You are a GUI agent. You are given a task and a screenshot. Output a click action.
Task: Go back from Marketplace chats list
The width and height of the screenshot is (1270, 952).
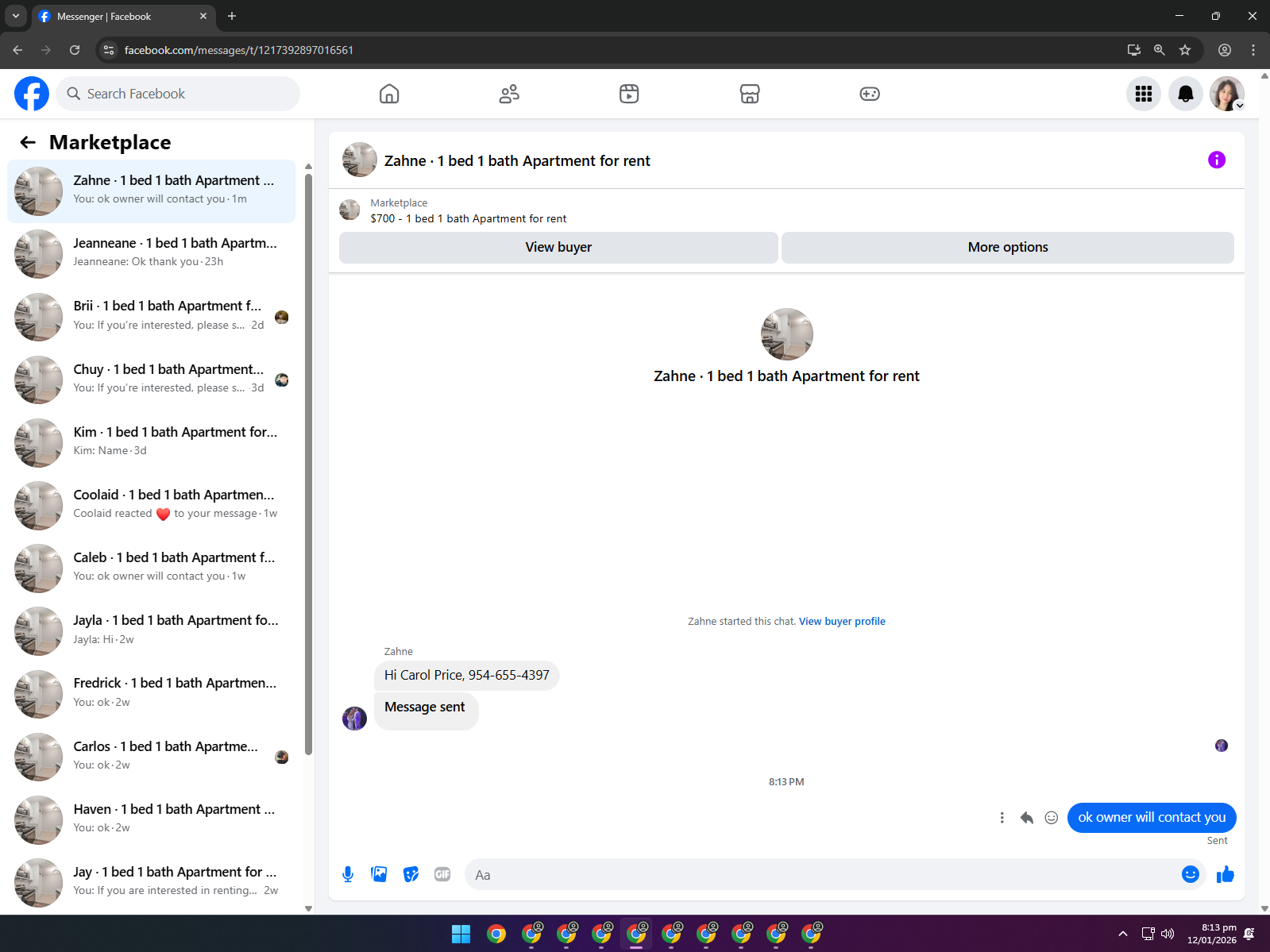tap(28, 142)
